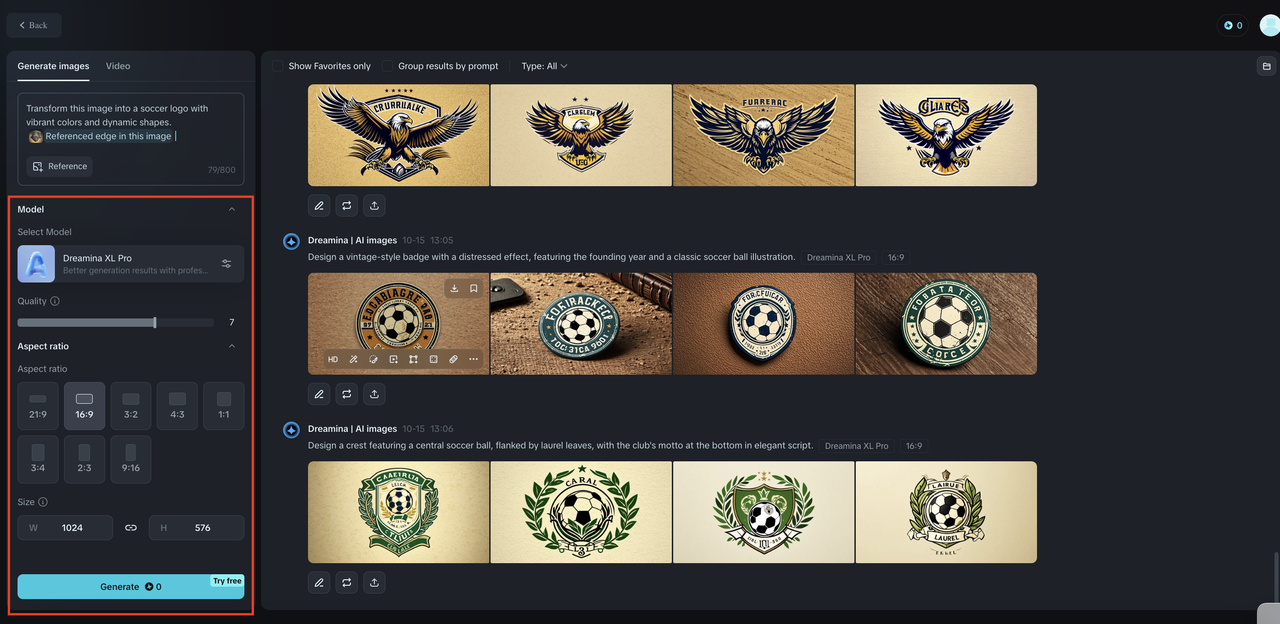Open the user profile avatar
Image resolution: width=1280 pixels, height=624 pixels.
(1269, 25)
